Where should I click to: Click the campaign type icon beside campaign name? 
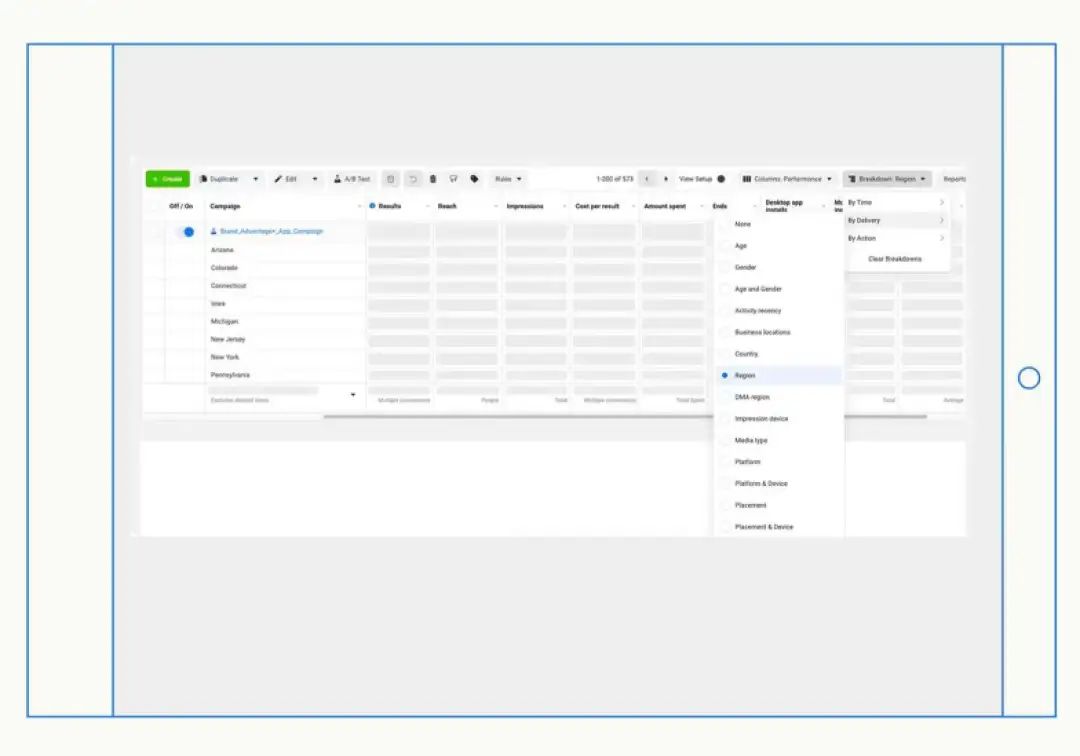(x=214, y=231)
